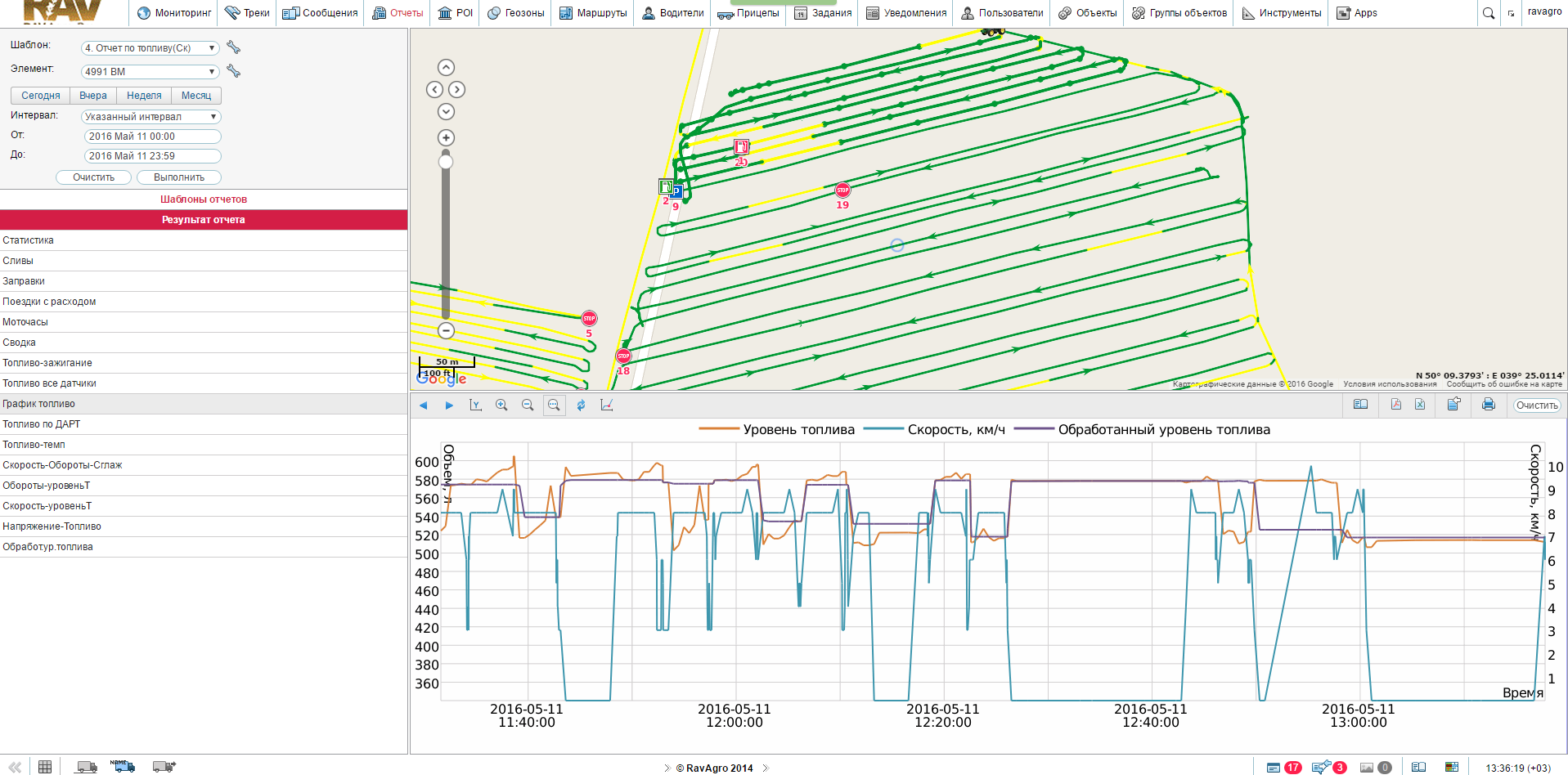Click the chart zoom out magnifier icon

pyautogui.click(x=528, y=405)
